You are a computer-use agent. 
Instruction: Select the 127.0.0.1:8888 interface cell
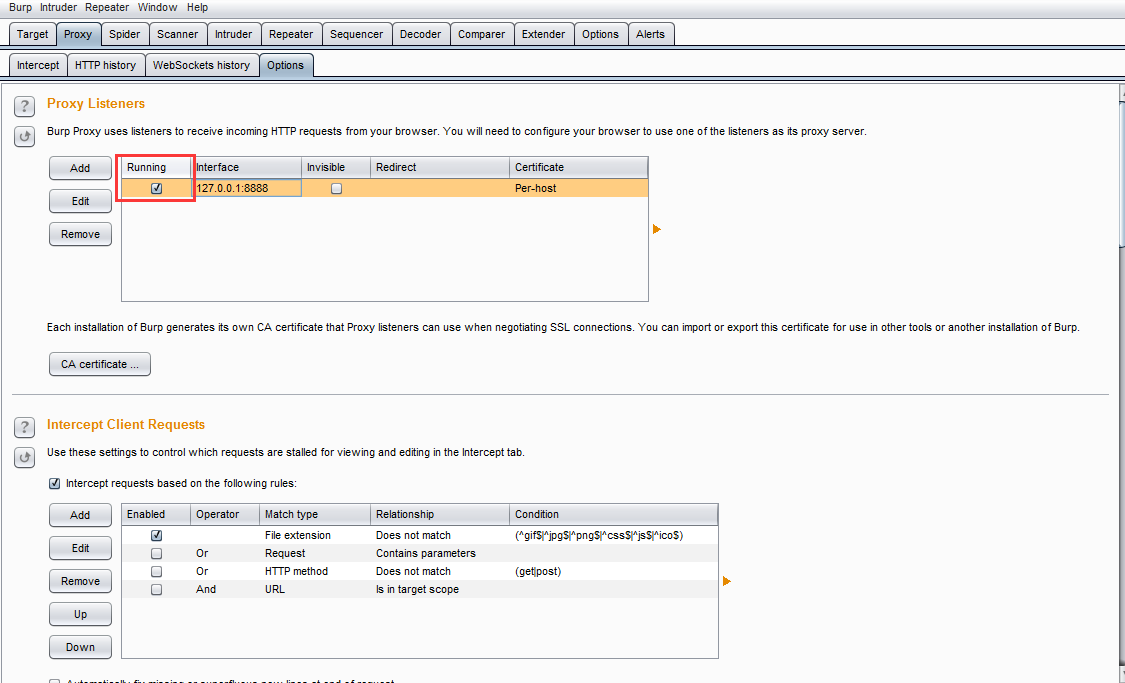click(246, 189)
